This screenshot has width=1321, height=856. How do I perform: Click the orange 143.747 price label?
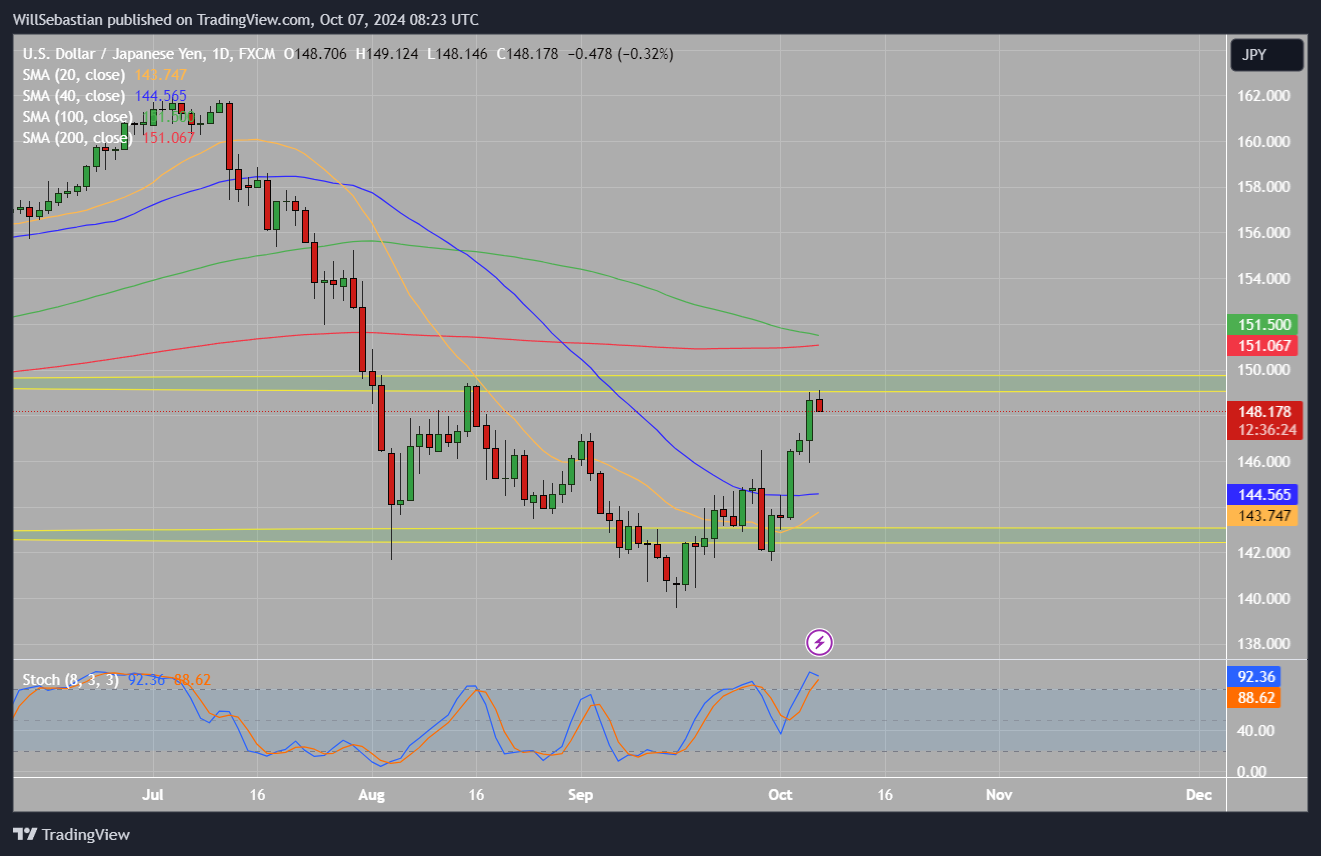point(1262,516)
